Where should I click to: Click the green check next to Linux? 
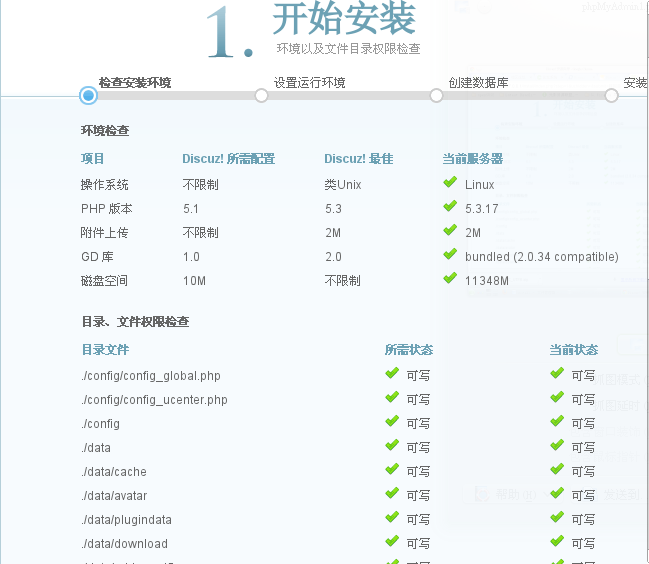point(450,182)
